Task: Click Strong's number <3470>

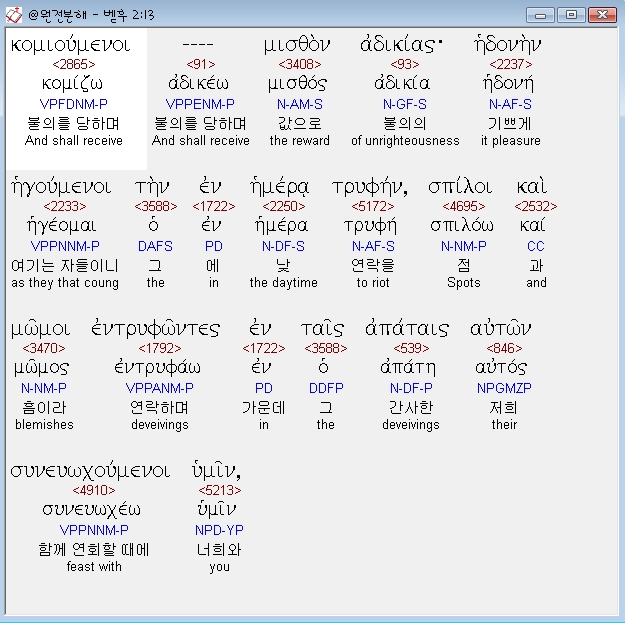Action: (44, 348)
